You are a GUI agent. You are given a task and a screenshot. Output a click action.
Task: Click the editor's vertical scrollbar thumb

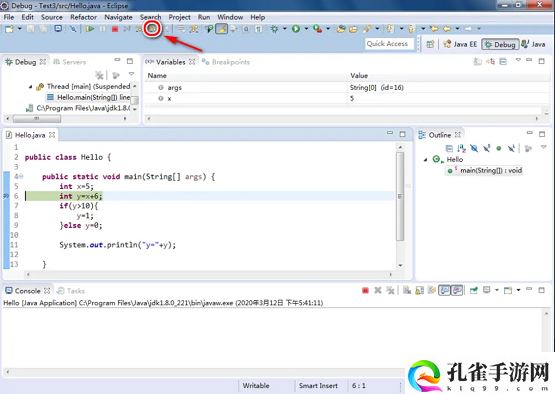(x=400, y=196)
